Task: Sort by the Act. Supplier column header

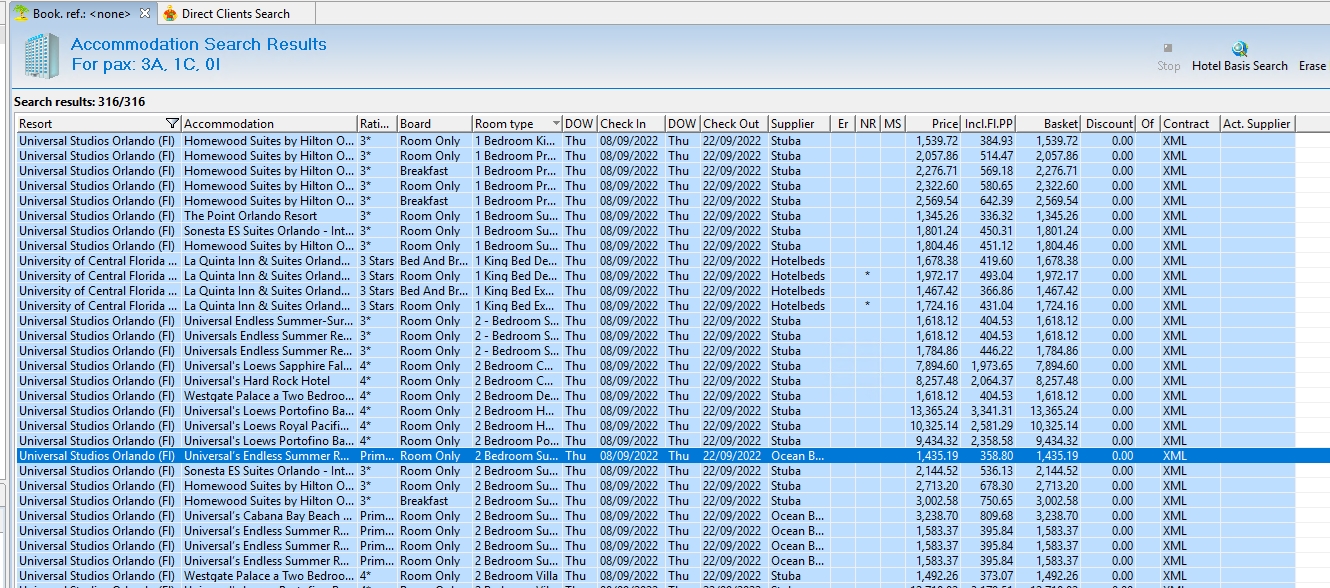Action: [x=1257, y=124]
